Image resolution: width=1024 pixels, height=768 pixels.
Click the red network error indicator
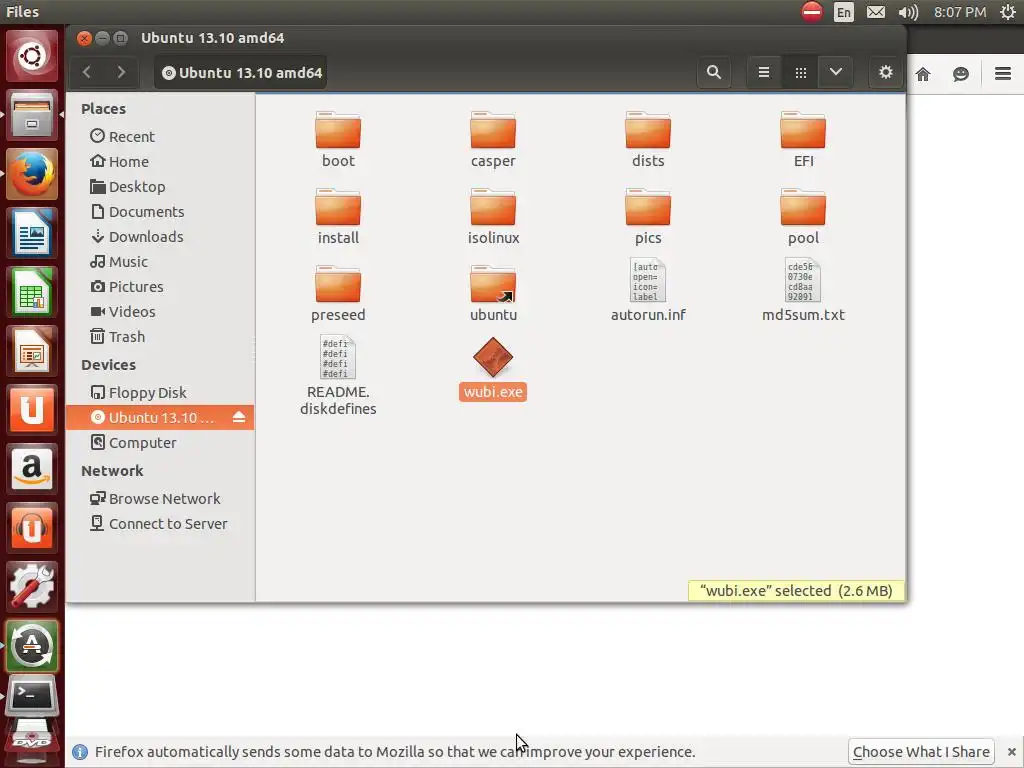pos(812,12)
